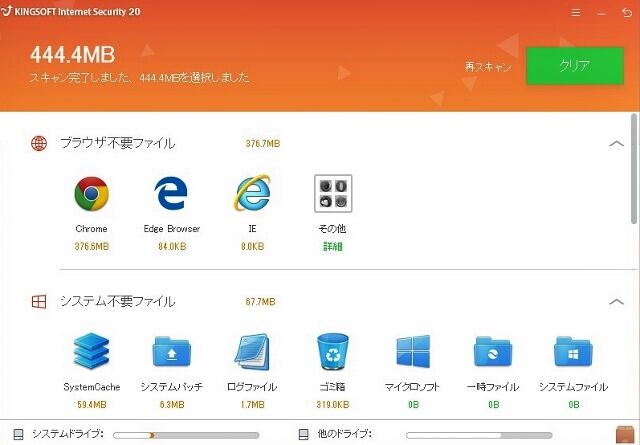Click the green クリア button
The width and height of the screenshot is (640, 445).
click(575, 66)
